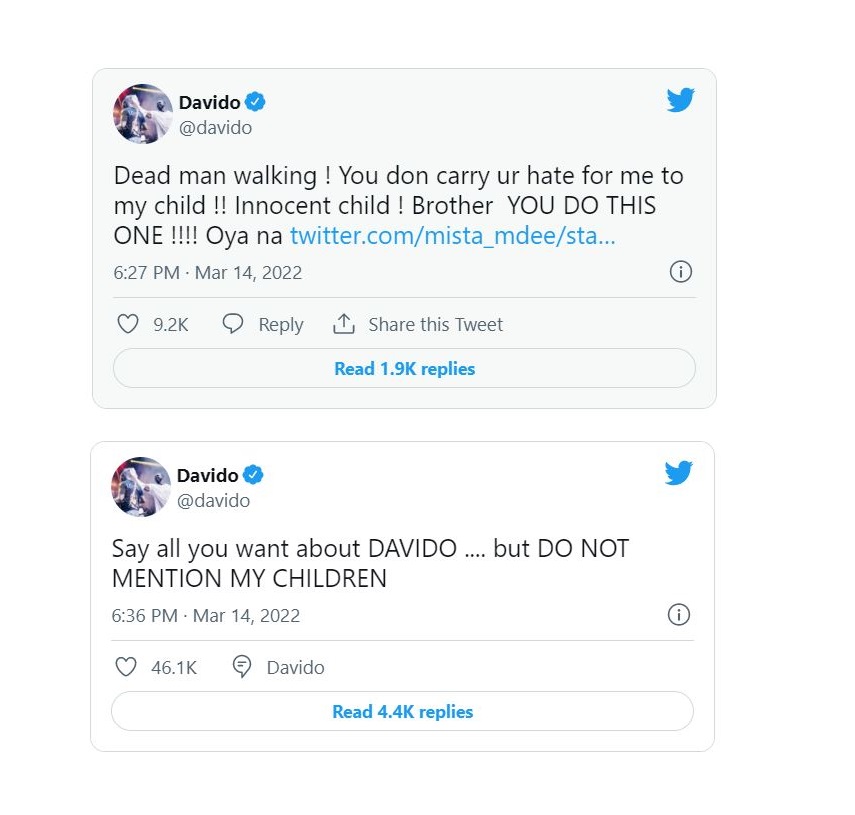Open info icon on the 6:27 PM tweet
855x815 pixels.
point(681,271)
